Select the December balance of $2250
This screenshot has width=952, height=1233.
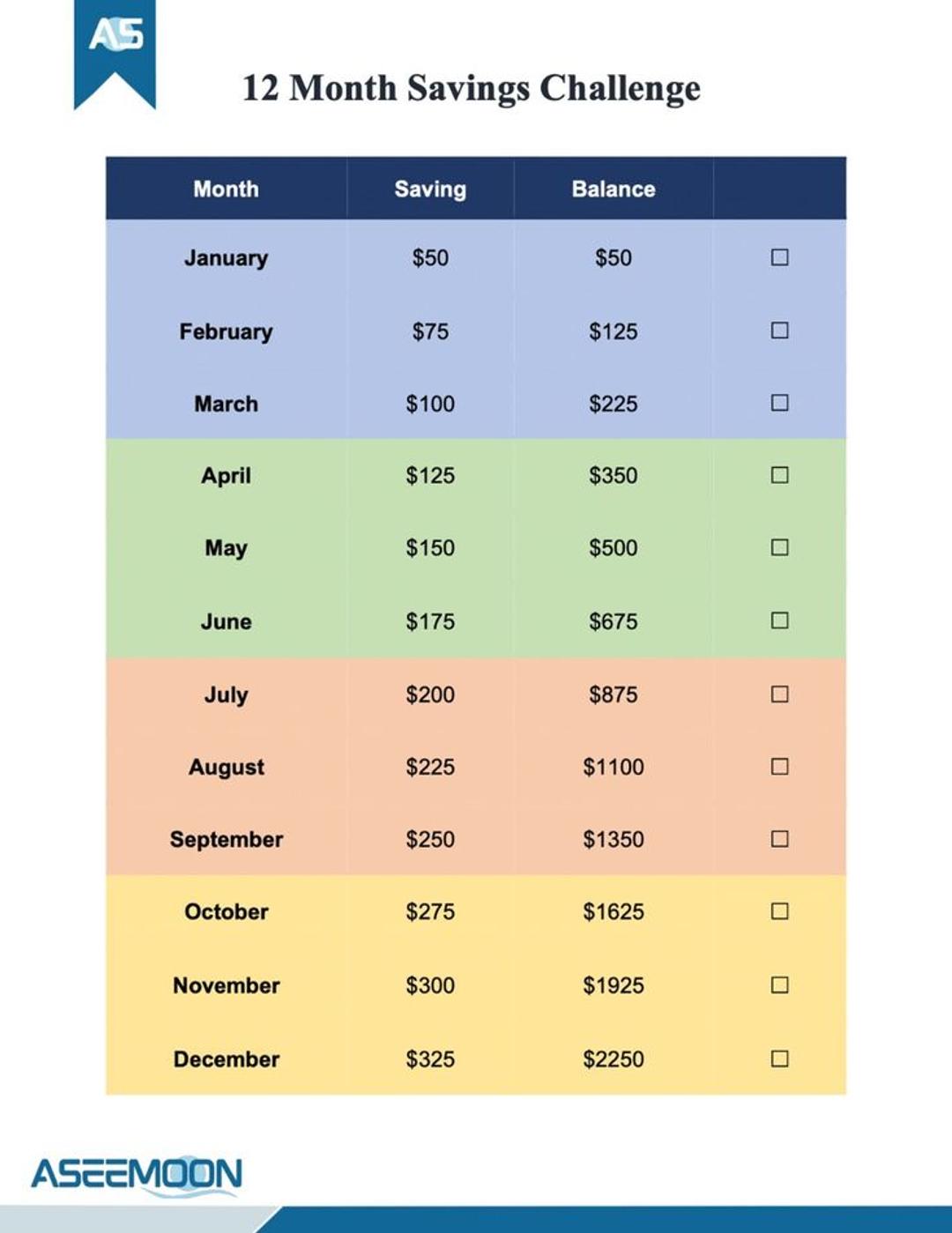point(614,1058)
